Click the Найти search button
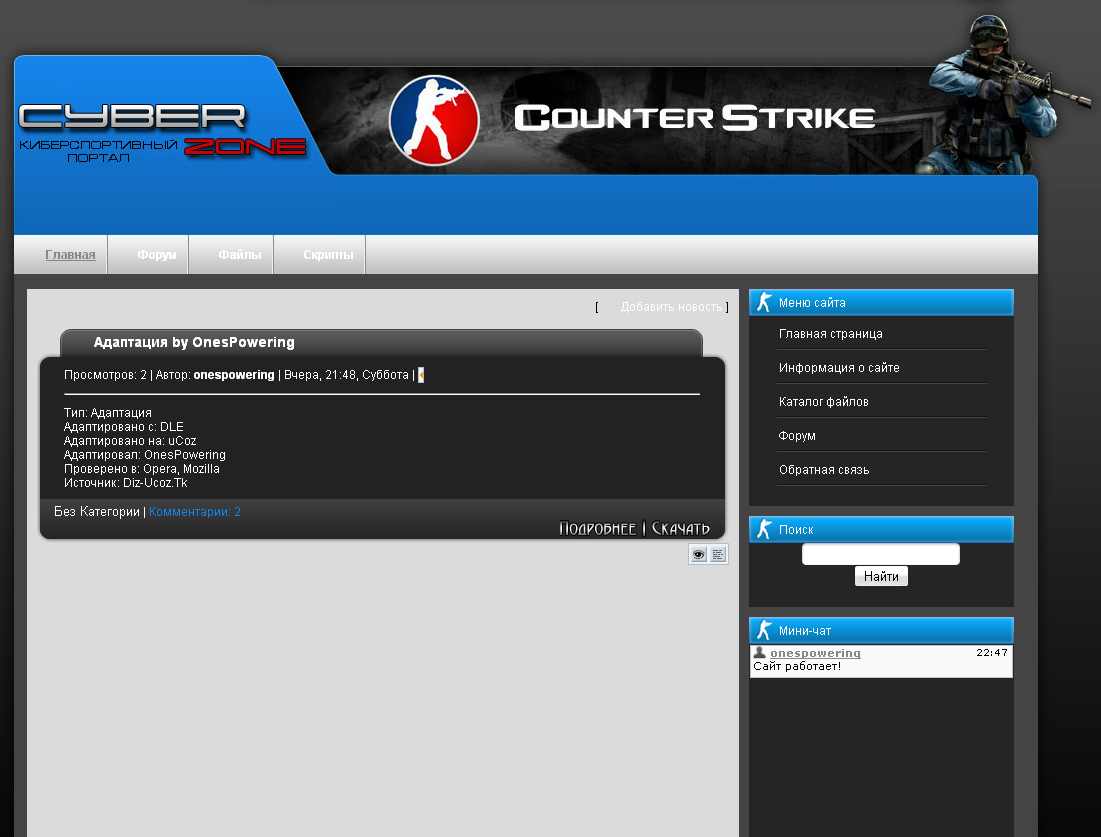The width and height of the screenshot is (1101, 837). tap(881, 576)
